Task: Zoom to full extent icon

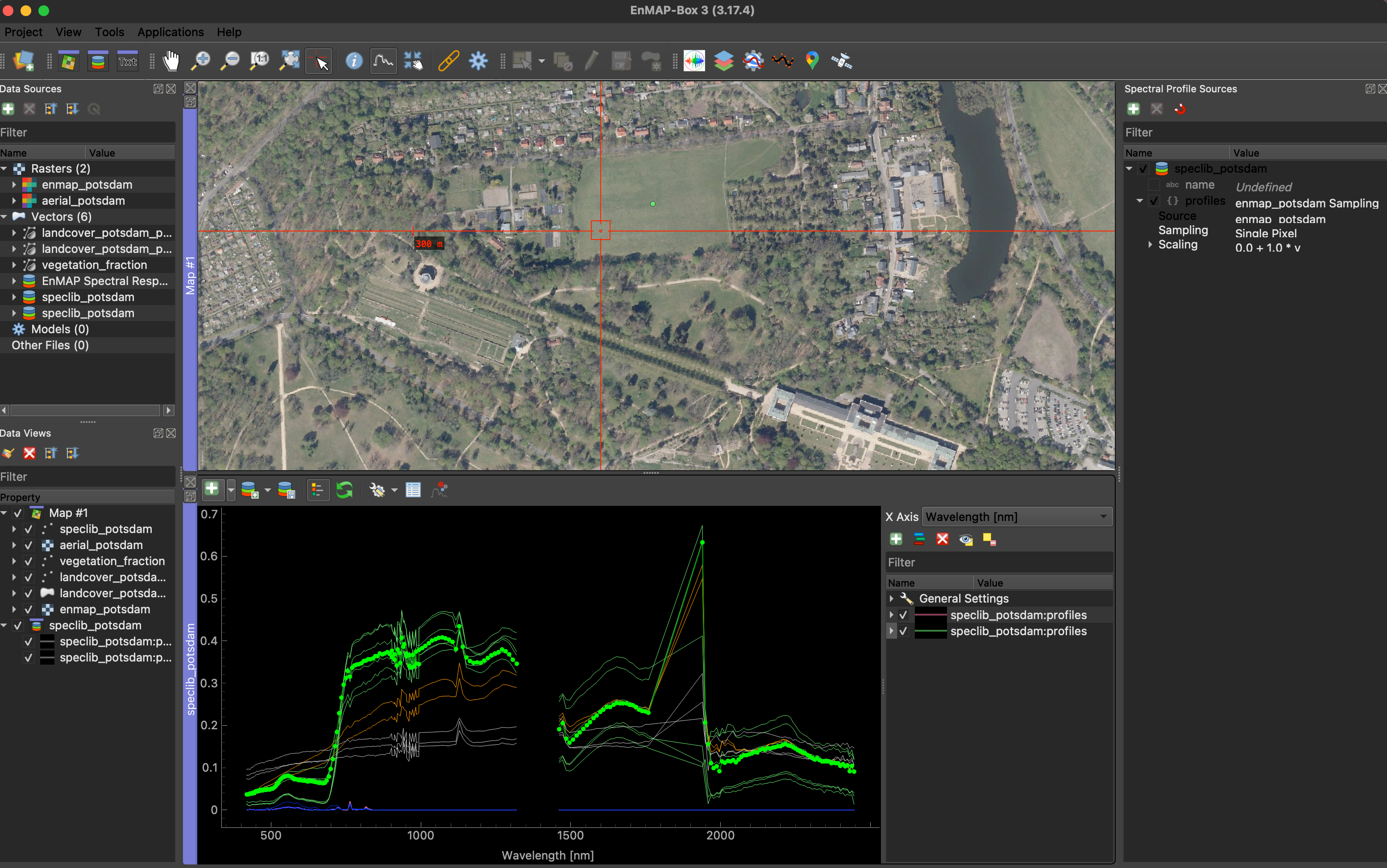Action: [290, 60]
